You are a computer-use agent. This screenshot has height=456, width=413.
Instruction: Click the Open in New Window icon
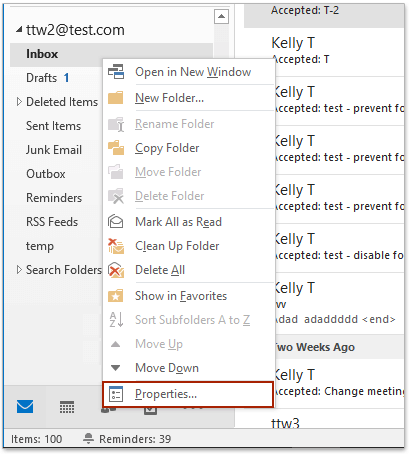click(116, 72)
